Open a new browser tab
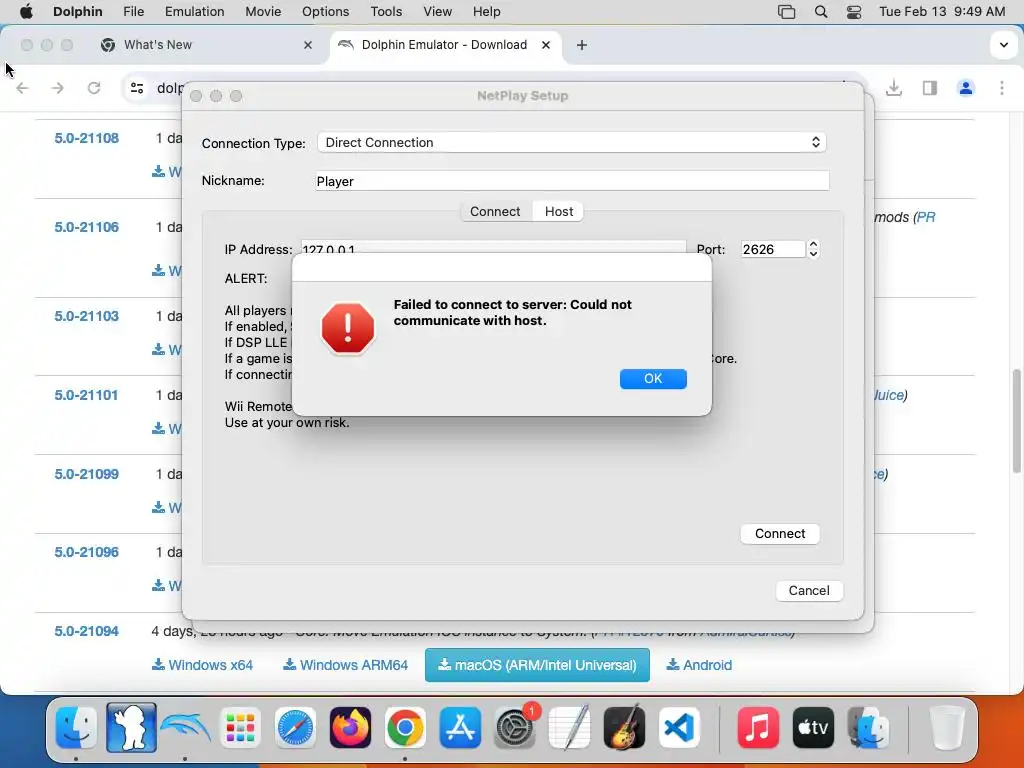 (x=582, y=45)
